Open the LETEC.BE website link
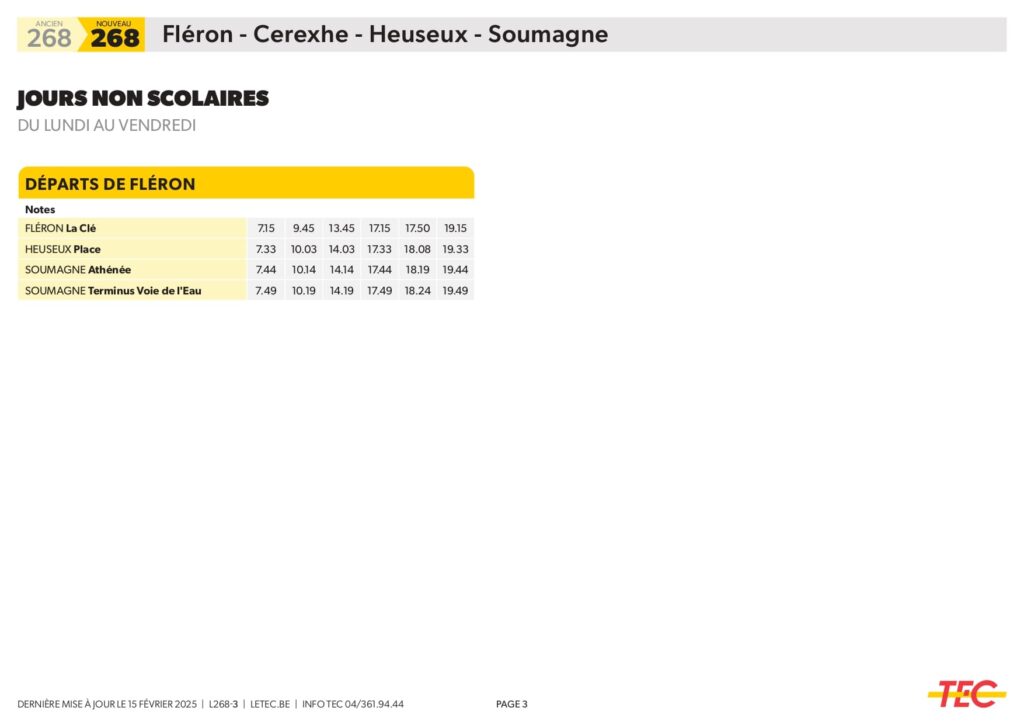This screenshot has width=1024, height=725. (270, 704)
